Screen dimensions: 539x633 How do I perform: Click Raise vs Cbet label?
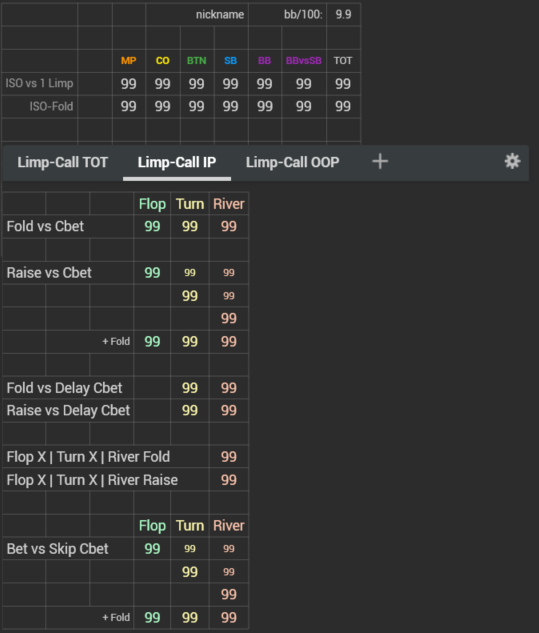tap(49, 273)
